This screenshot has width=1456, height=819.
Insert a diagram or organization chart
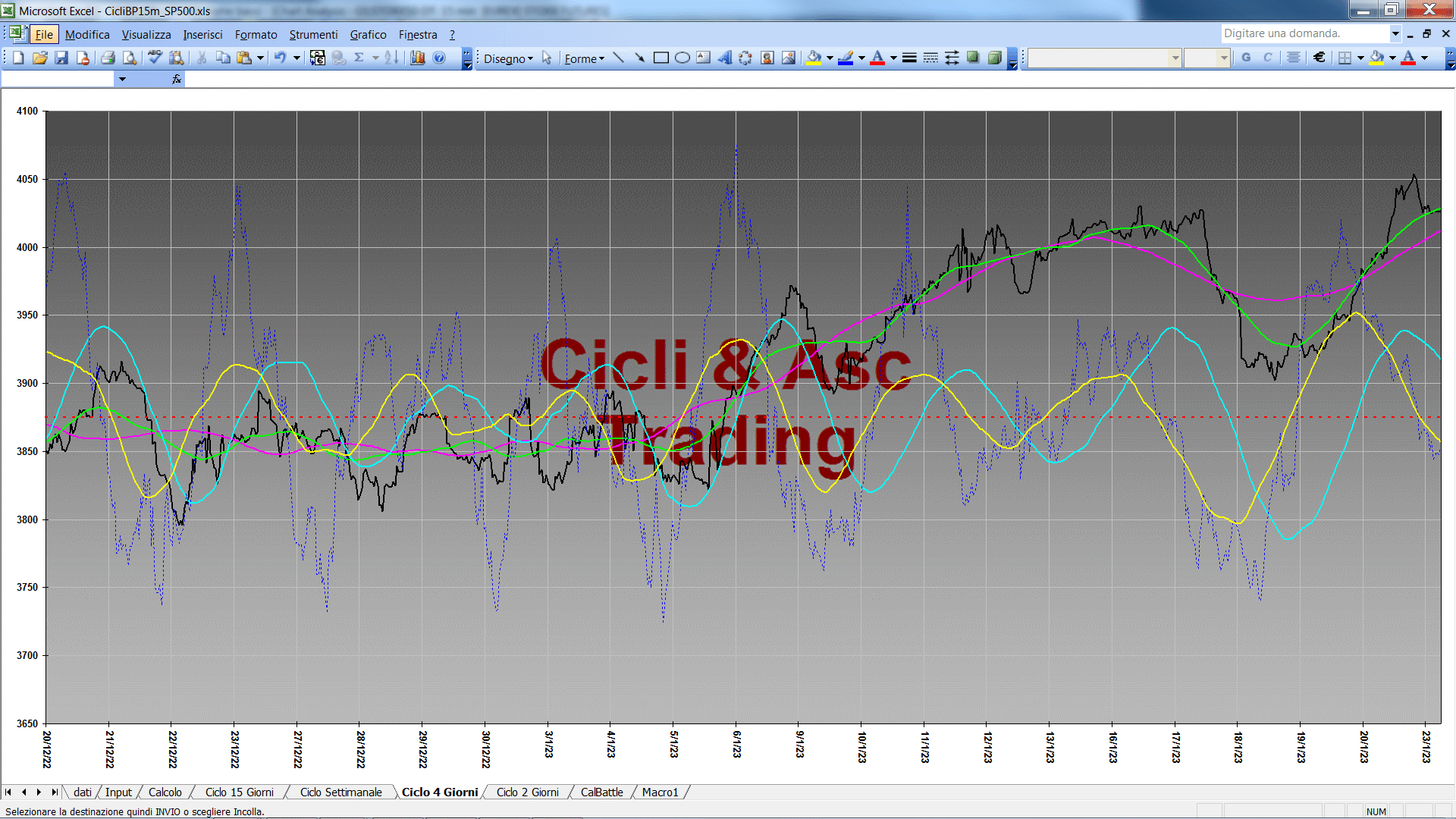point(745,58)
